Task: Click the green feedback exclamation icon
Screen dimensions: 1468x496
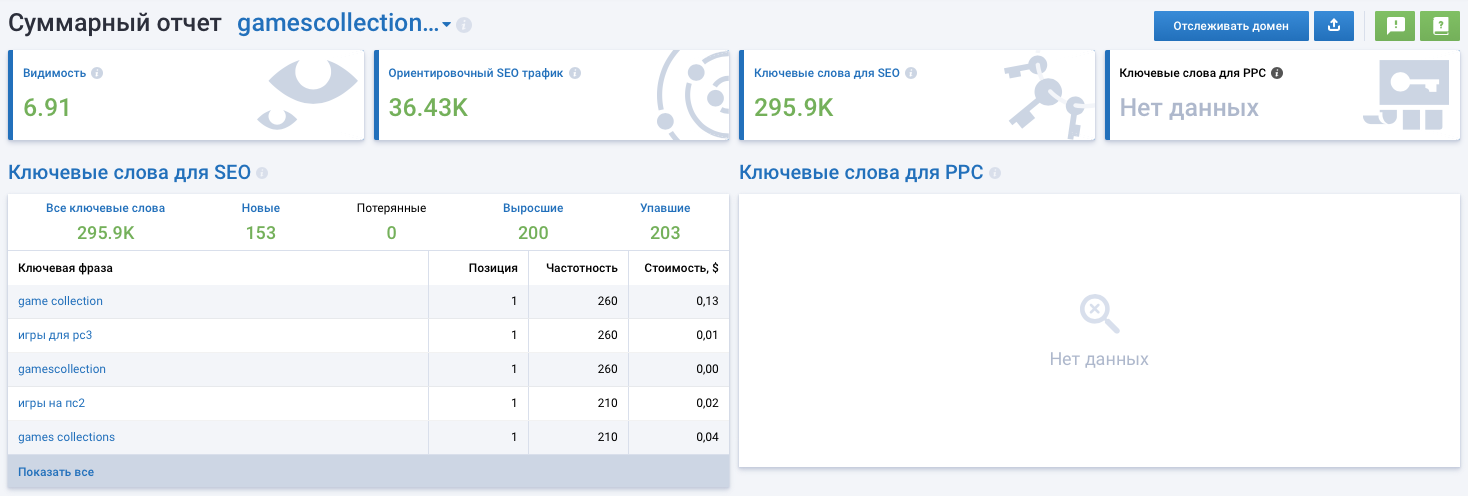Action: [1393, 26]
